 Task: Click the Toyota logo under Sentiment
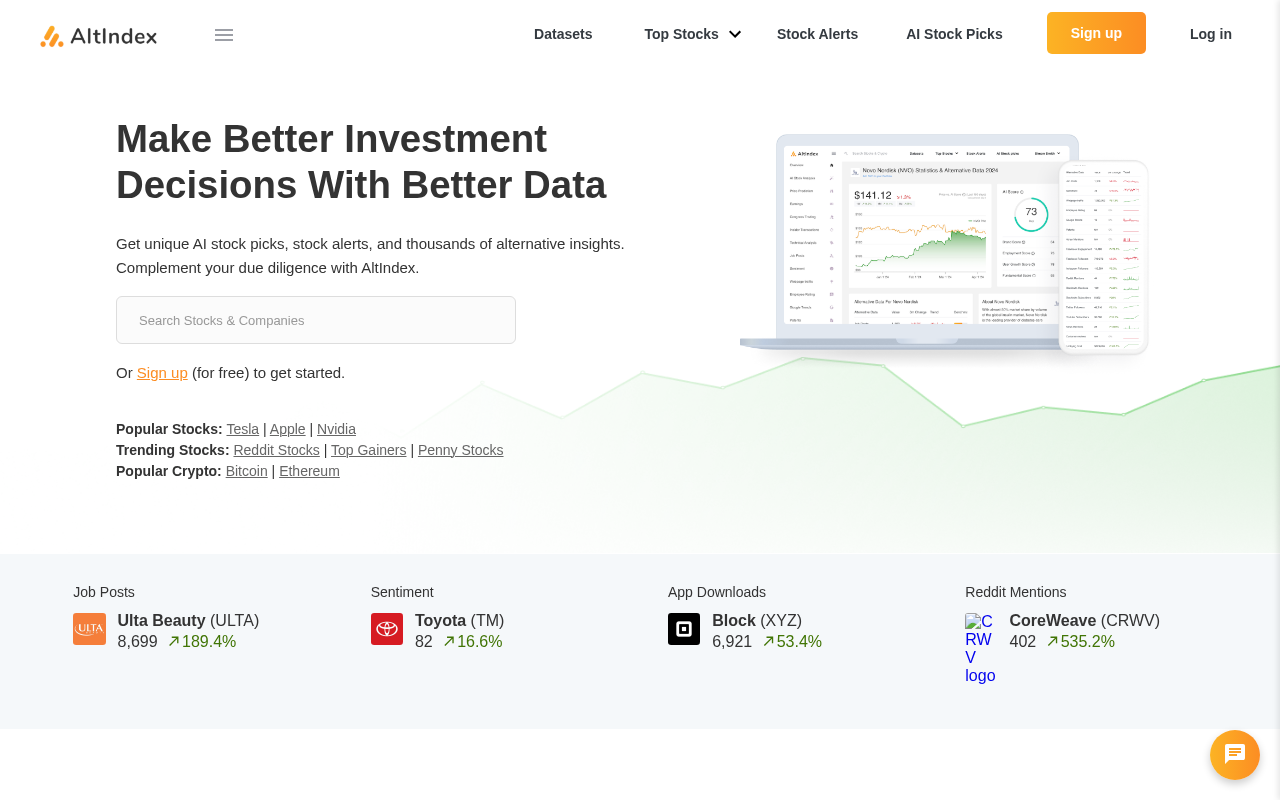tap(386, 628)
